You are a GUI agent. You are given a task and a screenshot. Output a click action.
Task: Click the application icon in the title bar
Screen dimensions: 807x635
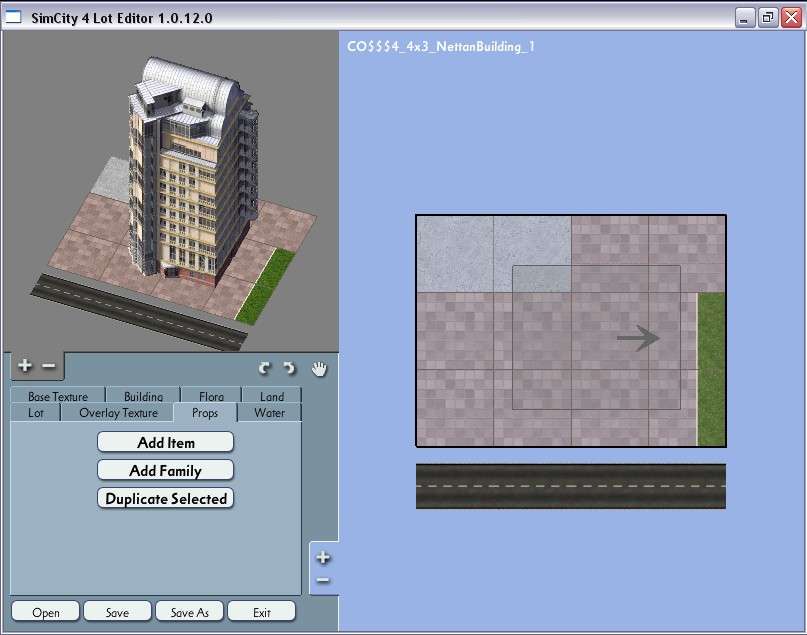click(x=13, y=17)
